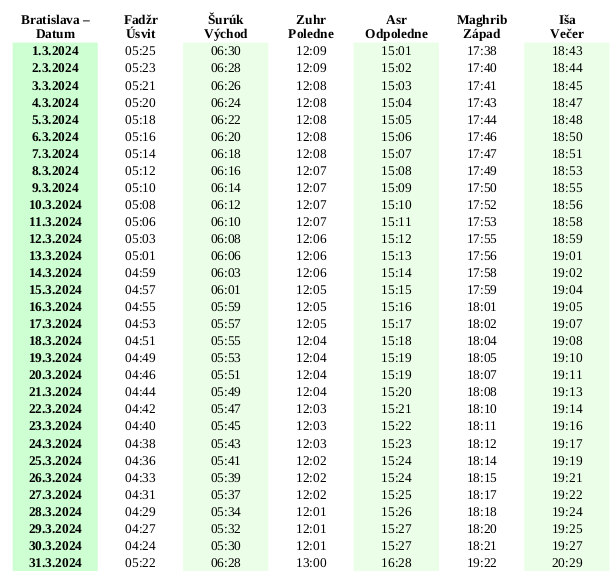This screenshot has width=611, height=585.
Task: Select the date cell 1.3.2024
Action: coord(55,51)
